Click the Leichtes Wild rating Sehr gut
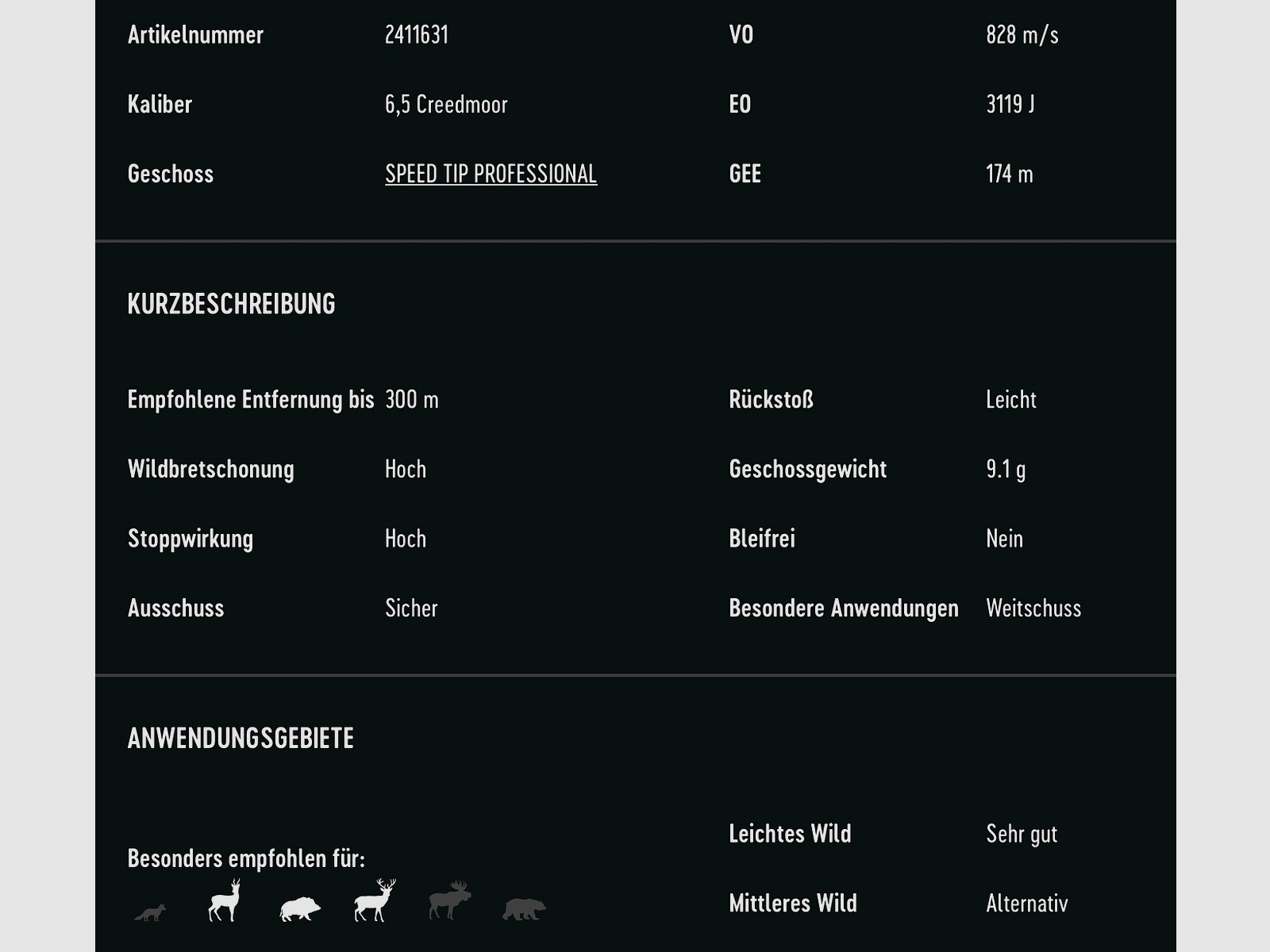The width and height of the screenshot is (1270, 952). [x=1021, y=834]
